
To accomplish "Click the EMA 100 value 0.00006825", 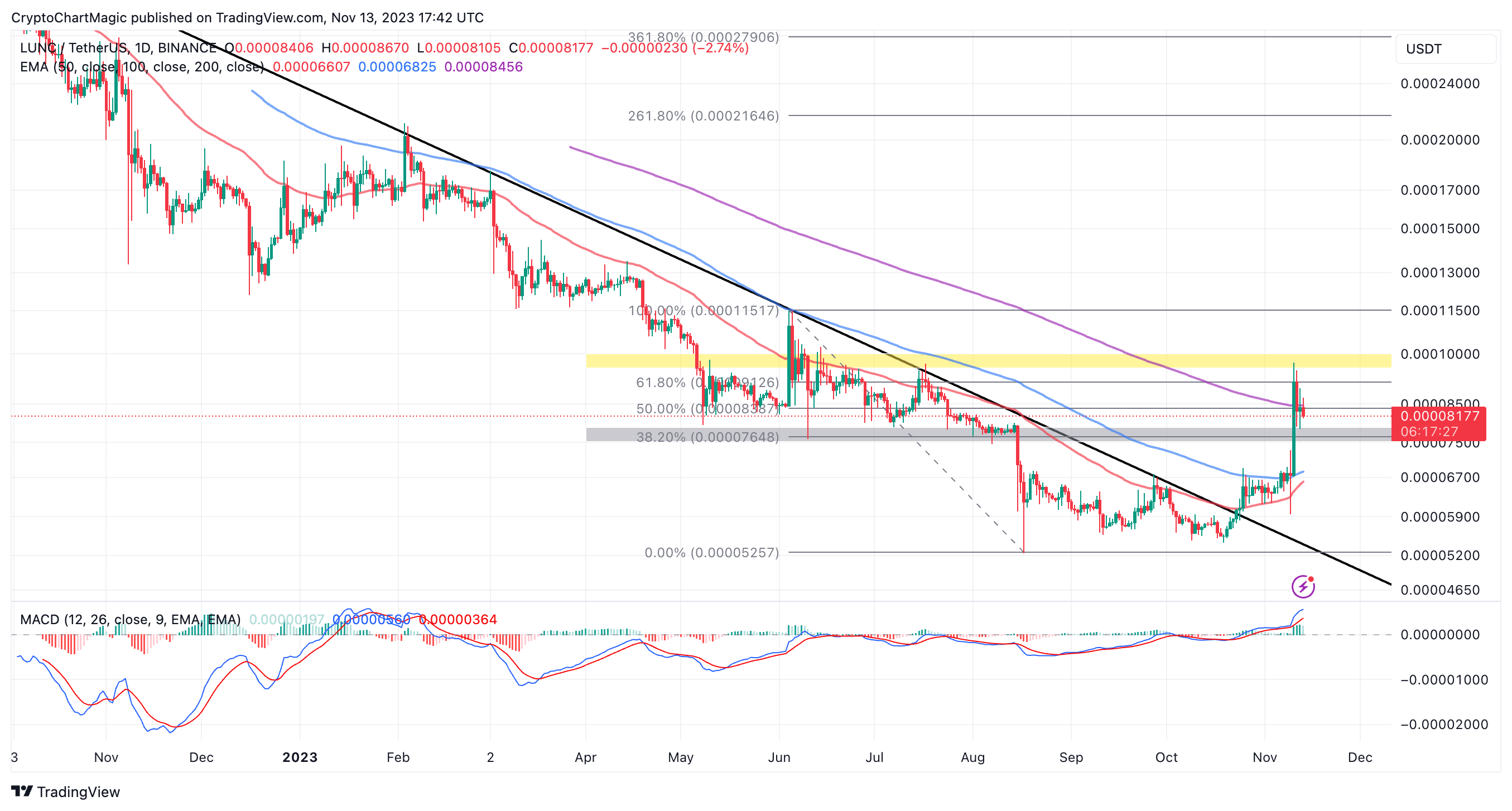I will pos(397,67).
